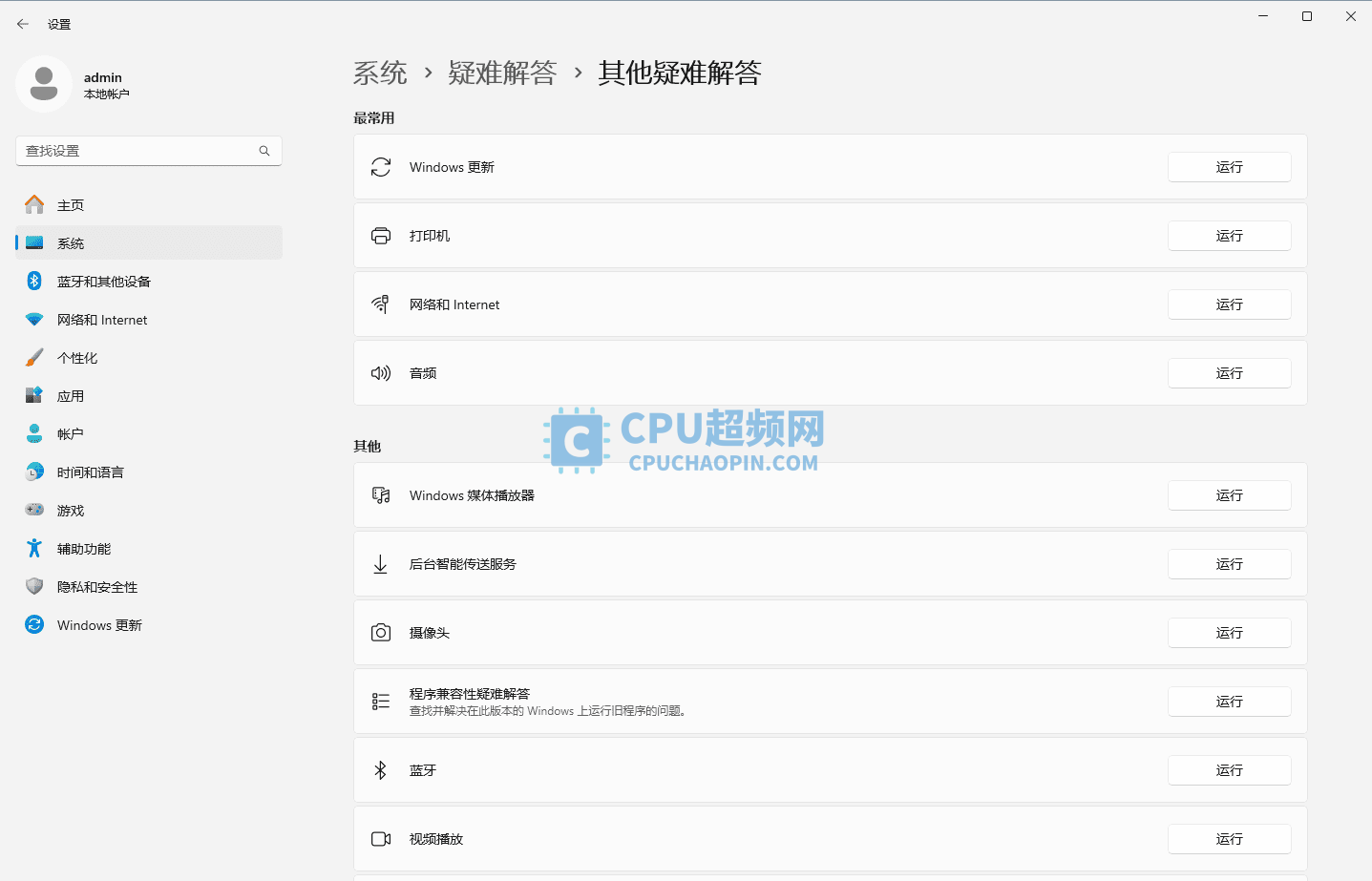This screenshot has height=881, width=1372.
Task: Click the video icon beside 视频播放
Action: pos(381,838)
